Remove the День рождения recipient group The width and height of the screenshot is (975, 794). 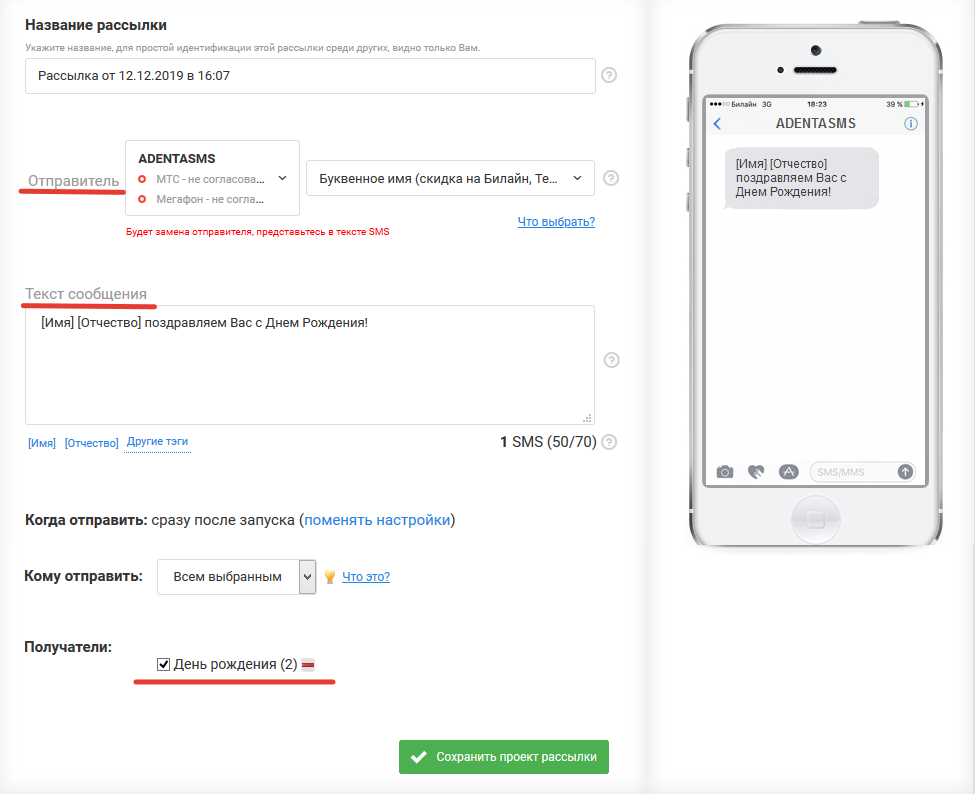coord(309,664)
